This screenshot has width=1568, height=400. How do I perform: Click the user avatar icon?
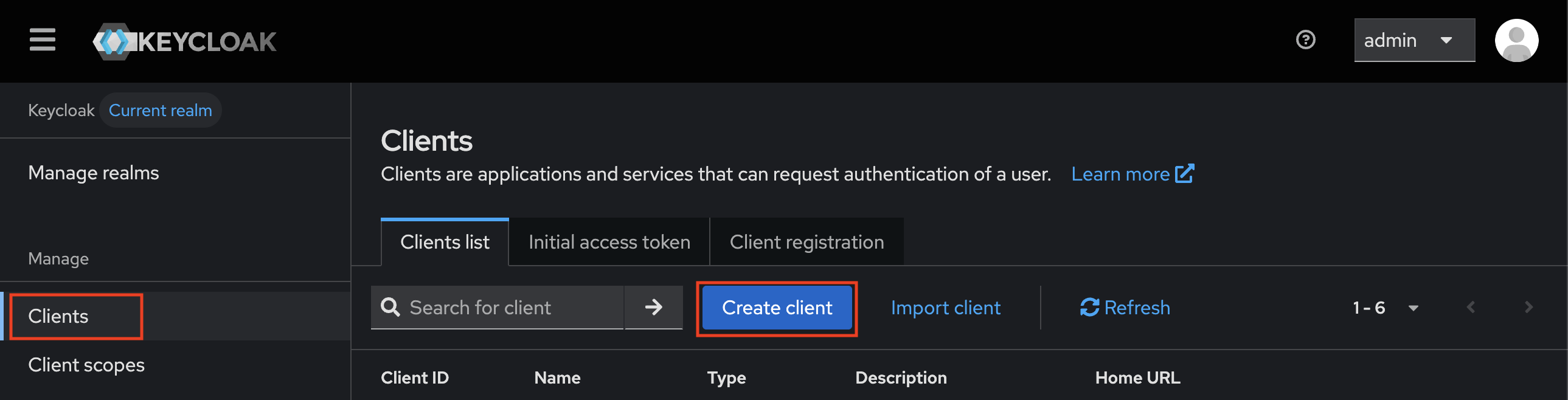[x=1516, y=40]
